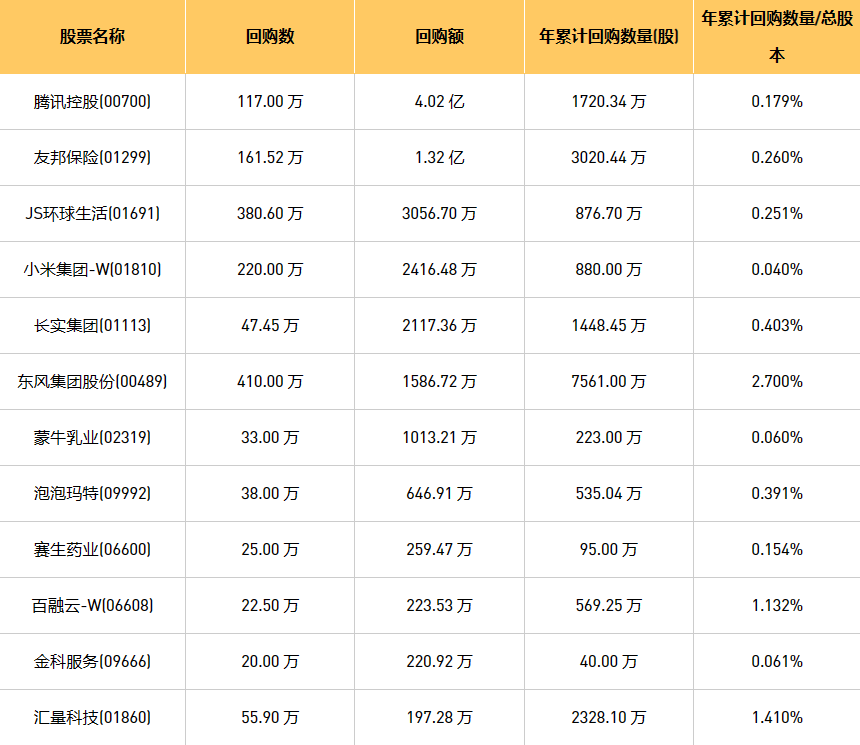Click the 1.132% ratio cell

(777, 605)
